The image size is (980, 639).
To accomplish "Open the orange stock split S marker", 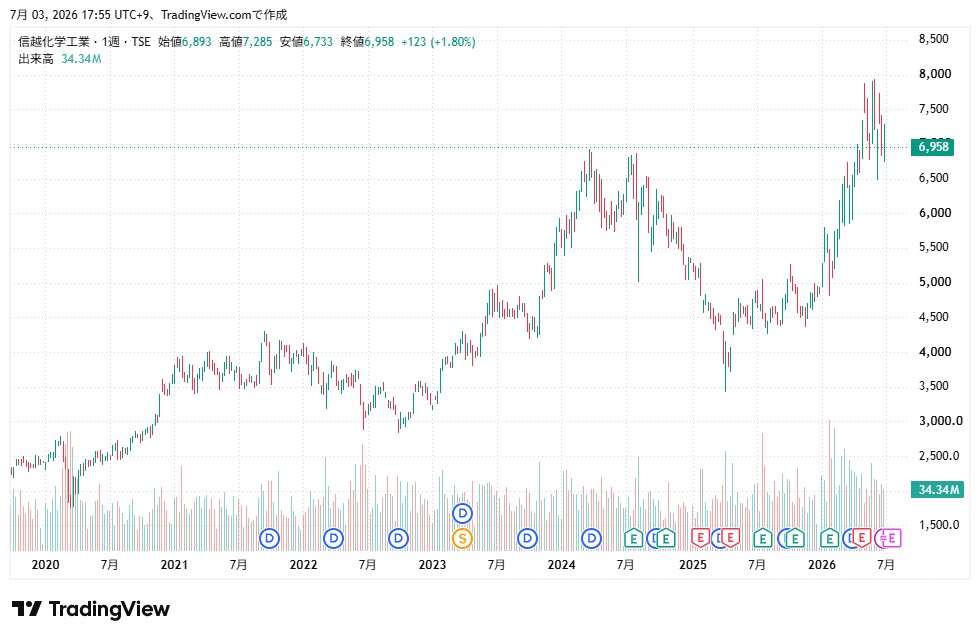I will [462, 538].
